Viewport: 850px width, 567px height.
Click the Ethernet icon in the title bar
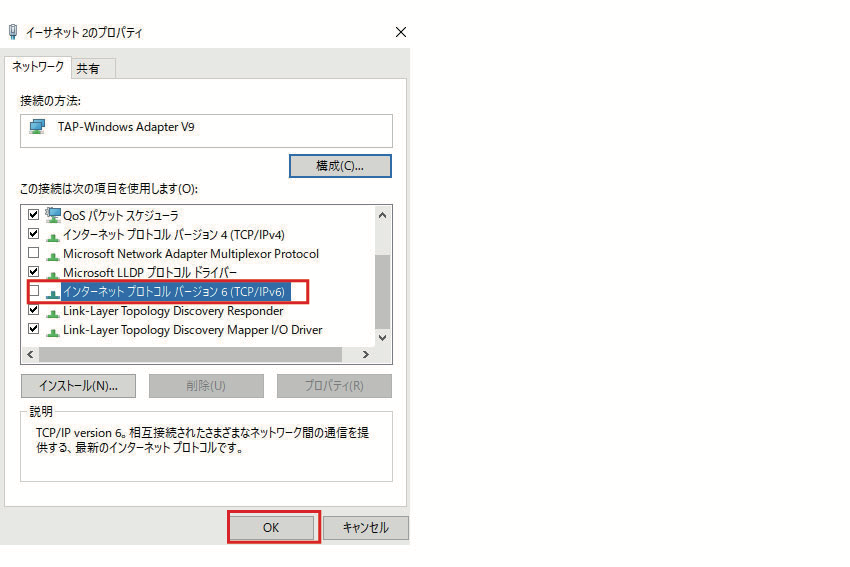point(13,32)
